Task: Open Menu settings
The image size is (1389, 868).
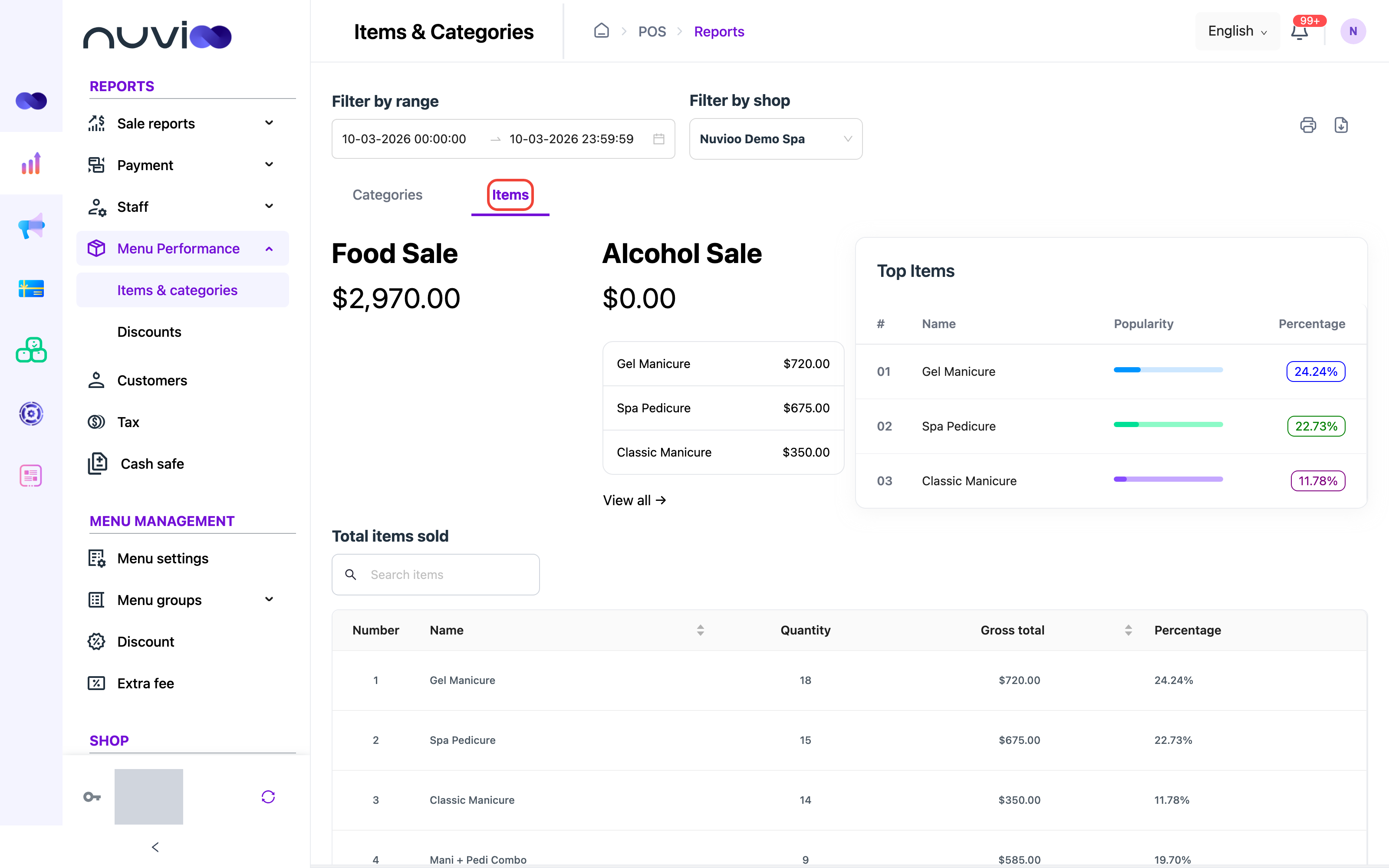Action: pos(163,558)
